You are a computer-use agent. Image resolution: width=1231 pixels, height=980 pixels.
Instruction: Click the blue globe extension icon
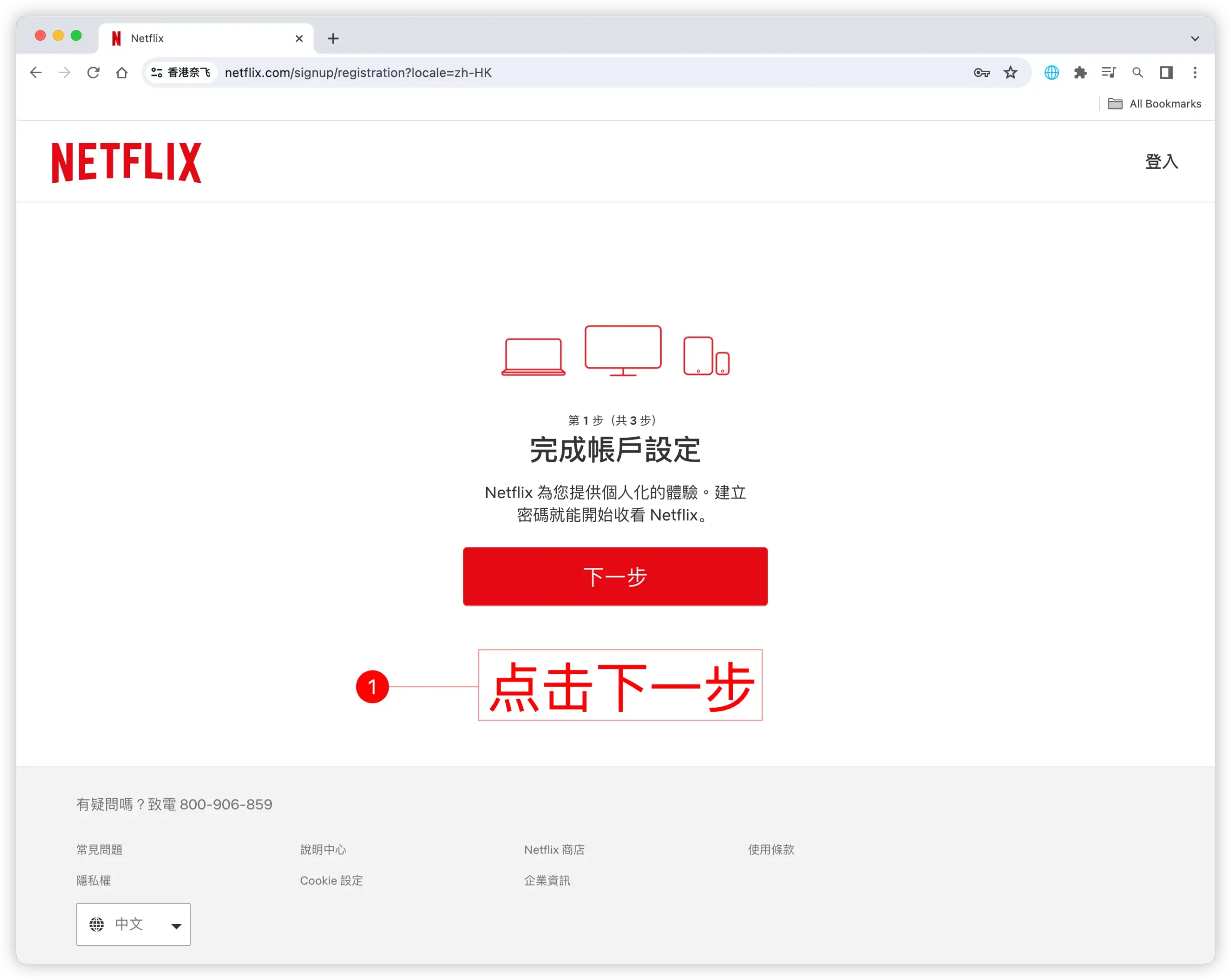click(1052, 73)
